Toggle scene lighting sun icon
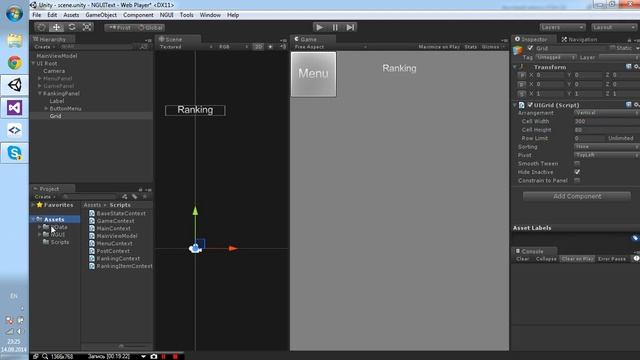Screen dimensions: 640x360 pyautogui.click(x=270, y=47)
